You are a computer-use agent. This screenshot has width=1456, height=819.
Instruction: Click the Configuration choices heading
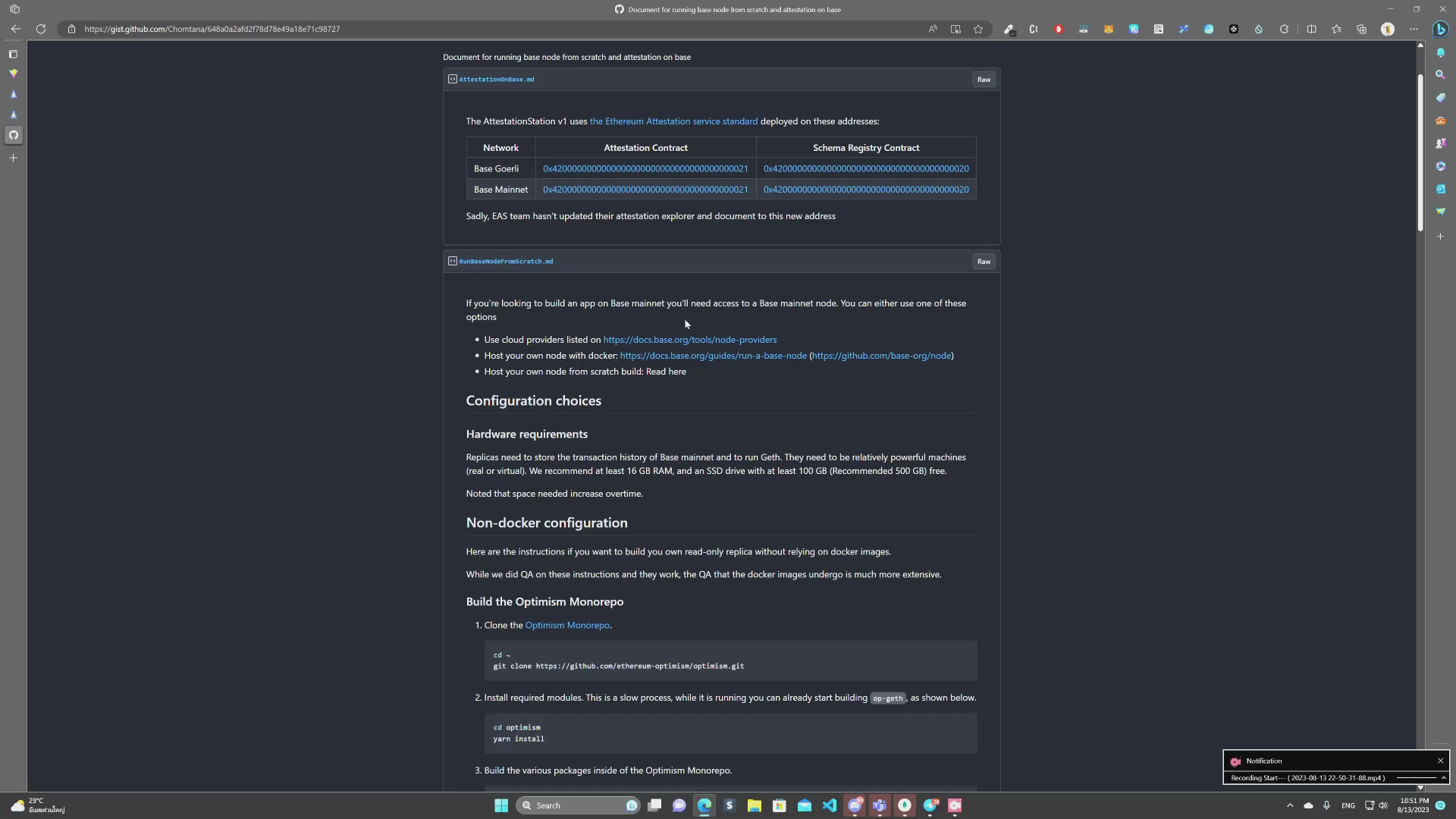coord(533,400)
